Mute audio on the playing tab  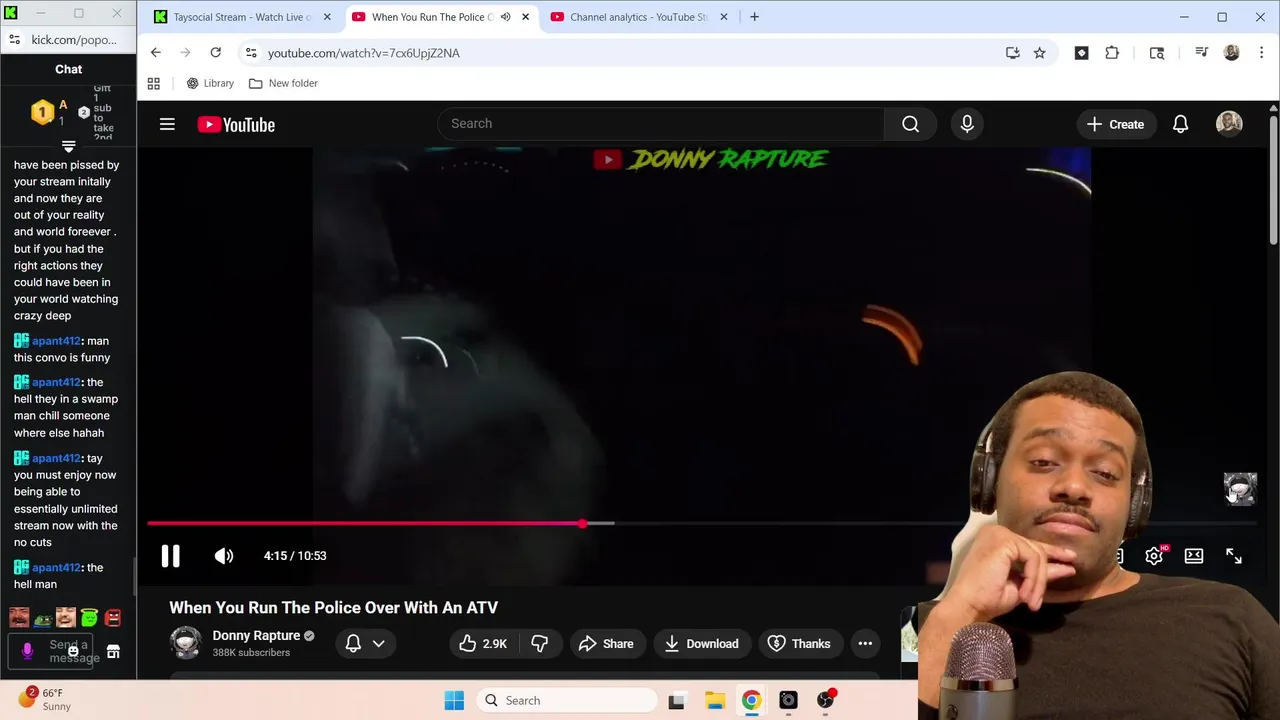505,17
